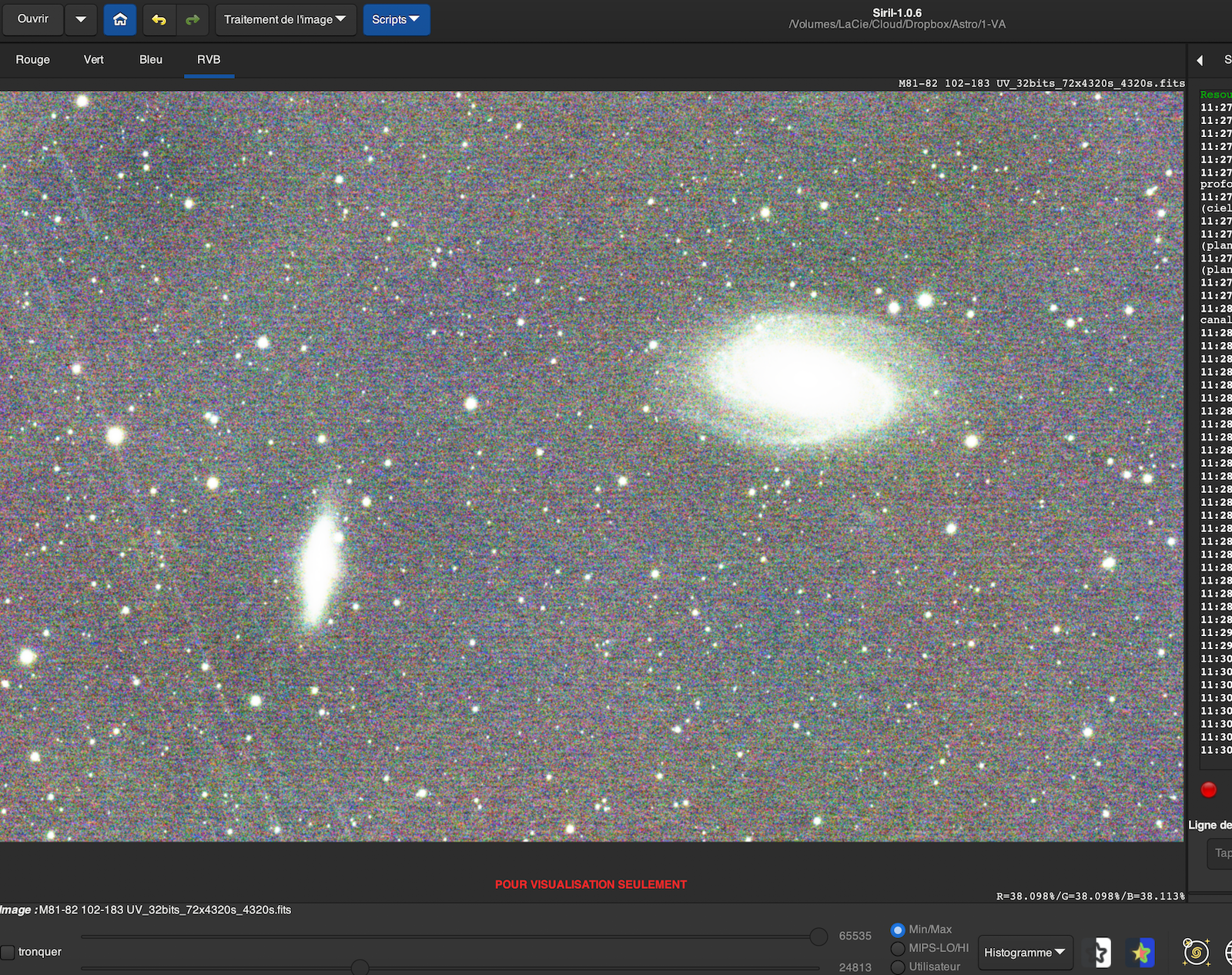
Task: Open recent files arrow next to Ouvrir
Action: 81,19
